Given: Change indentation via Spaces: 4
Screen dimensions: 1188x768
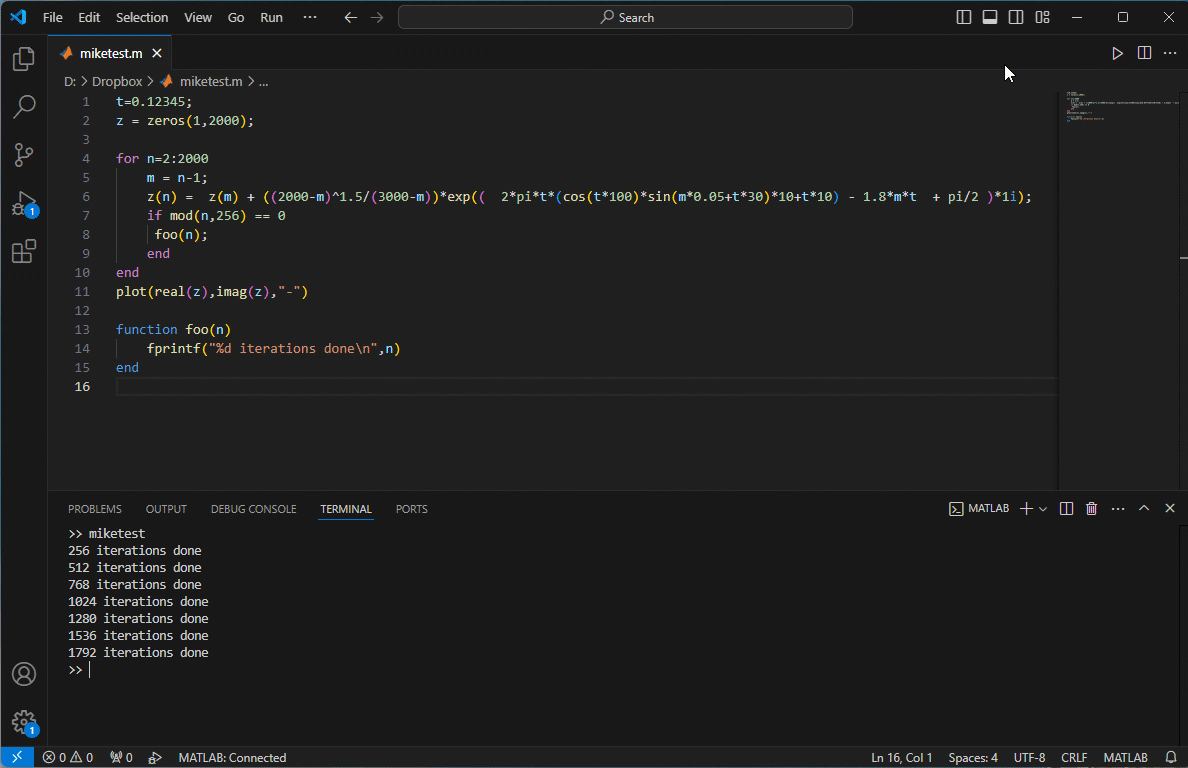Looking at the screenshot, I should point(973,757).
